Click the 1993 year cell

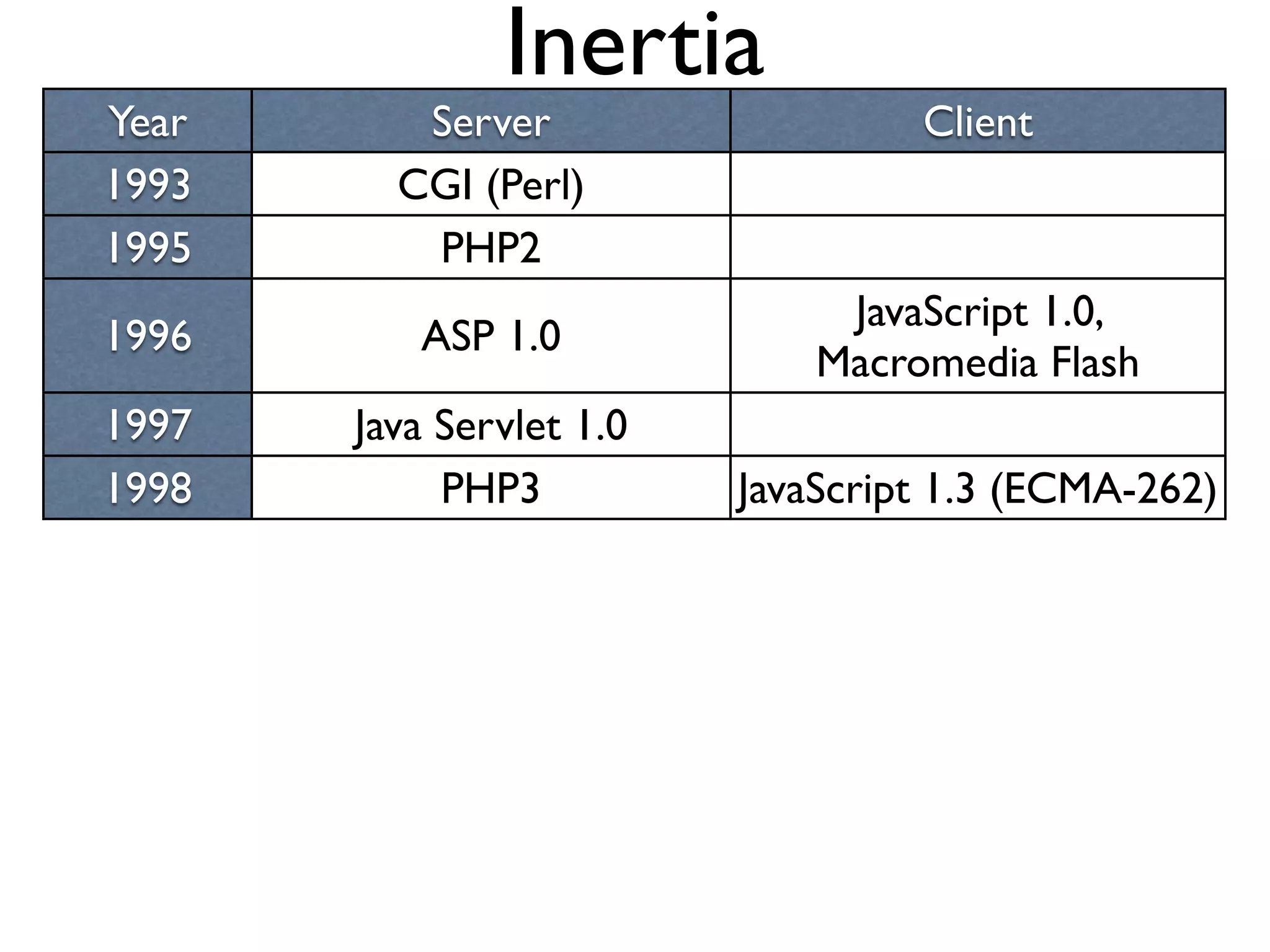pos(148,185)
